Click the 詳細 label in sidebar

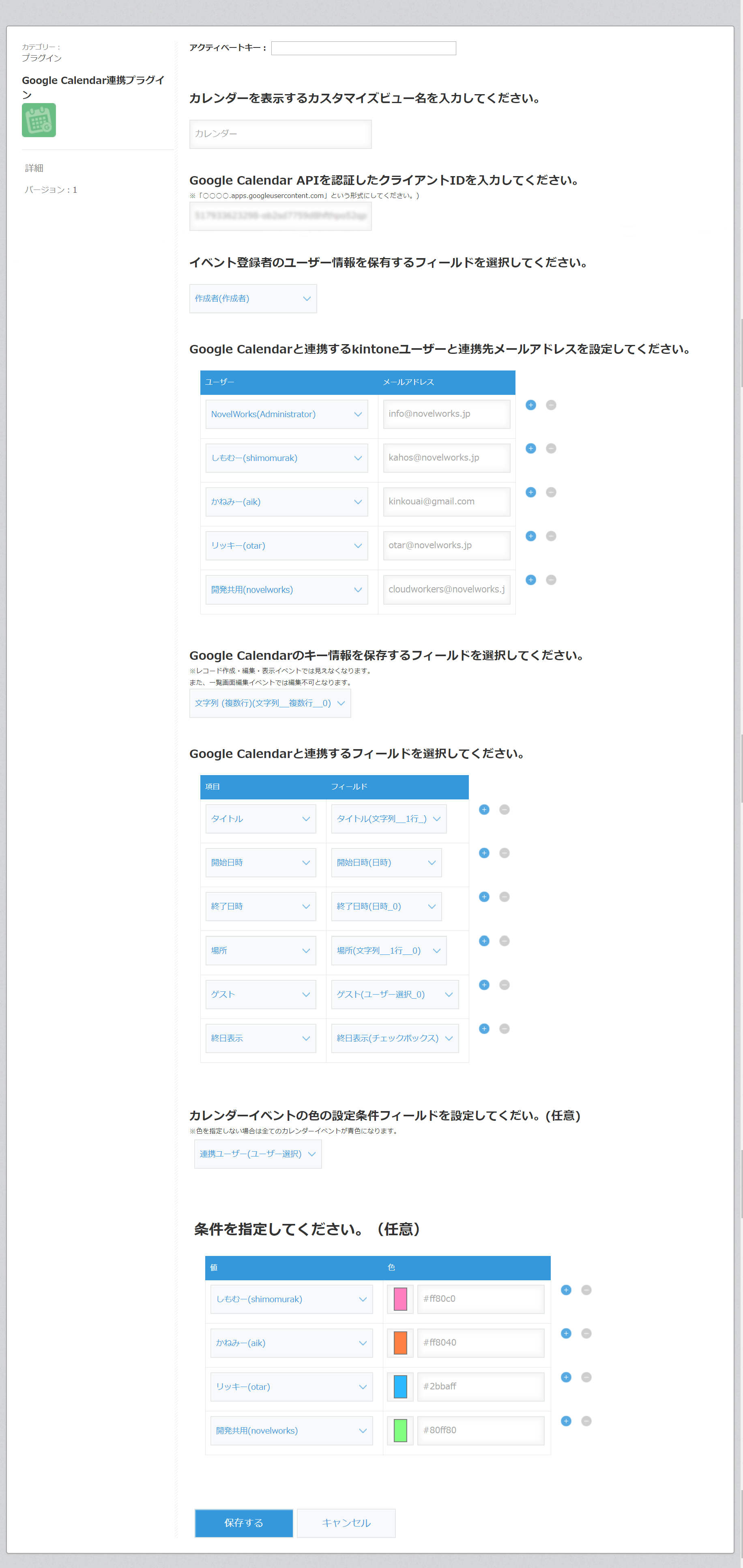[x=34, y=168]
